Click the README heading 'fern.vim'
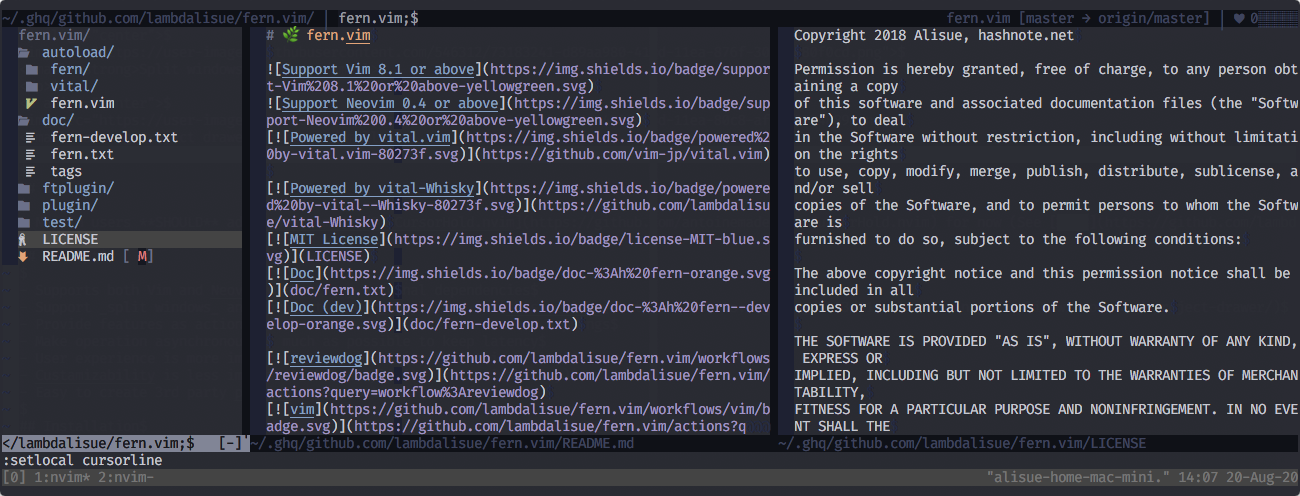This screenshot has width=1300, height=496. coord(338,35)
